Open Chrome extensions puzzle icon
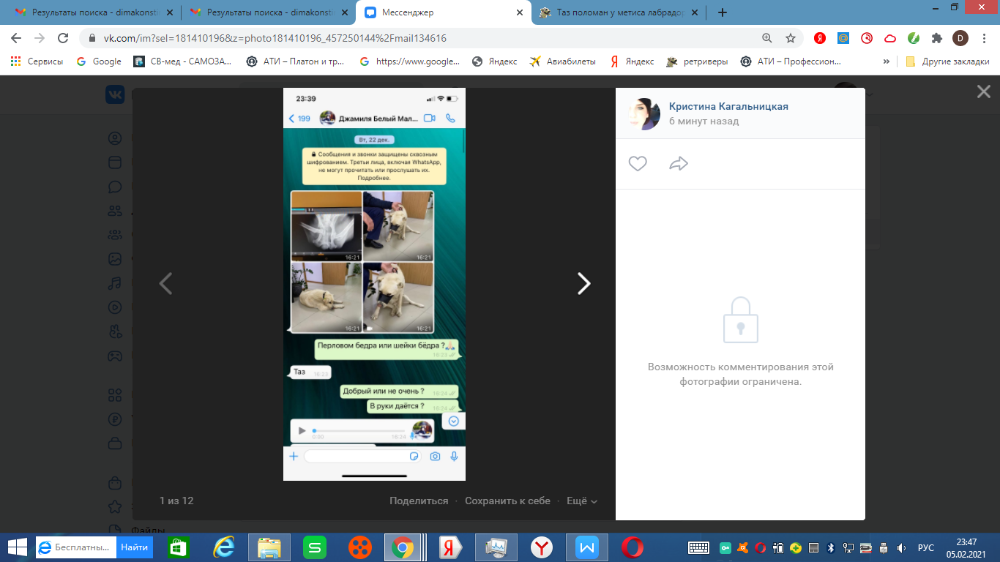Viewport: 1000px width, 562px height. pos(937,38)
